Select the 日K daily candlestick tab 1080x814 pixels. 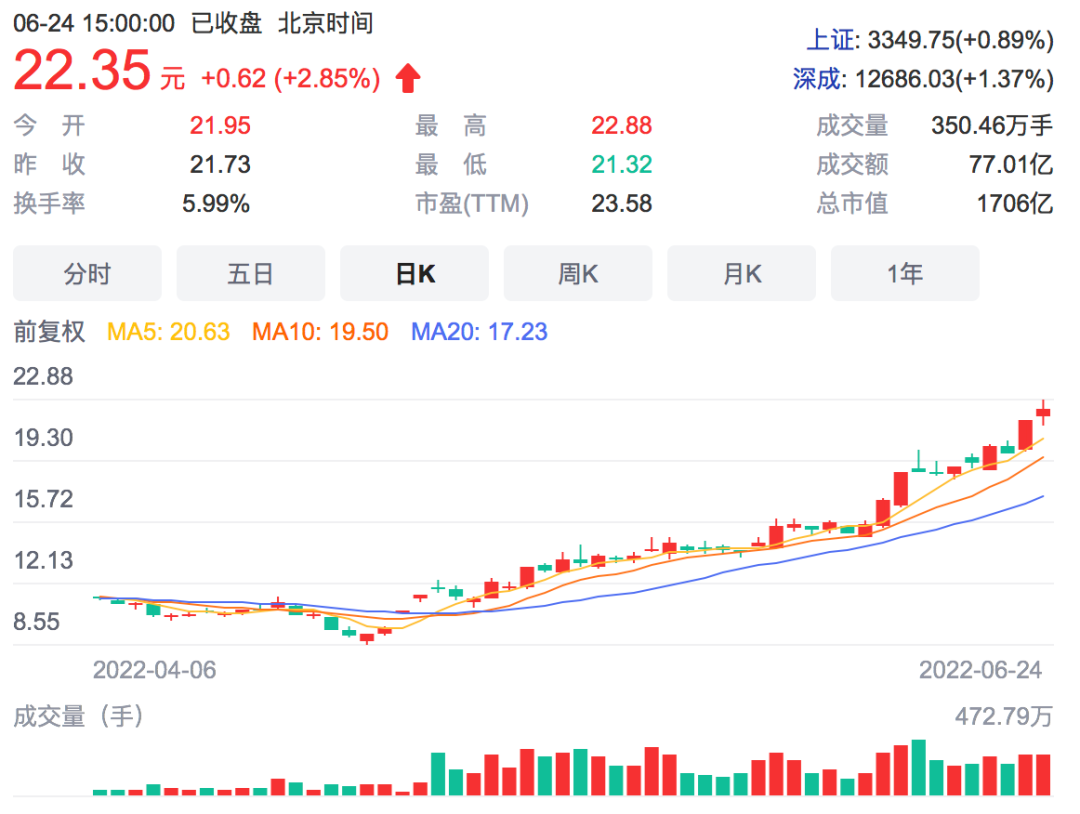pos(414,272)
